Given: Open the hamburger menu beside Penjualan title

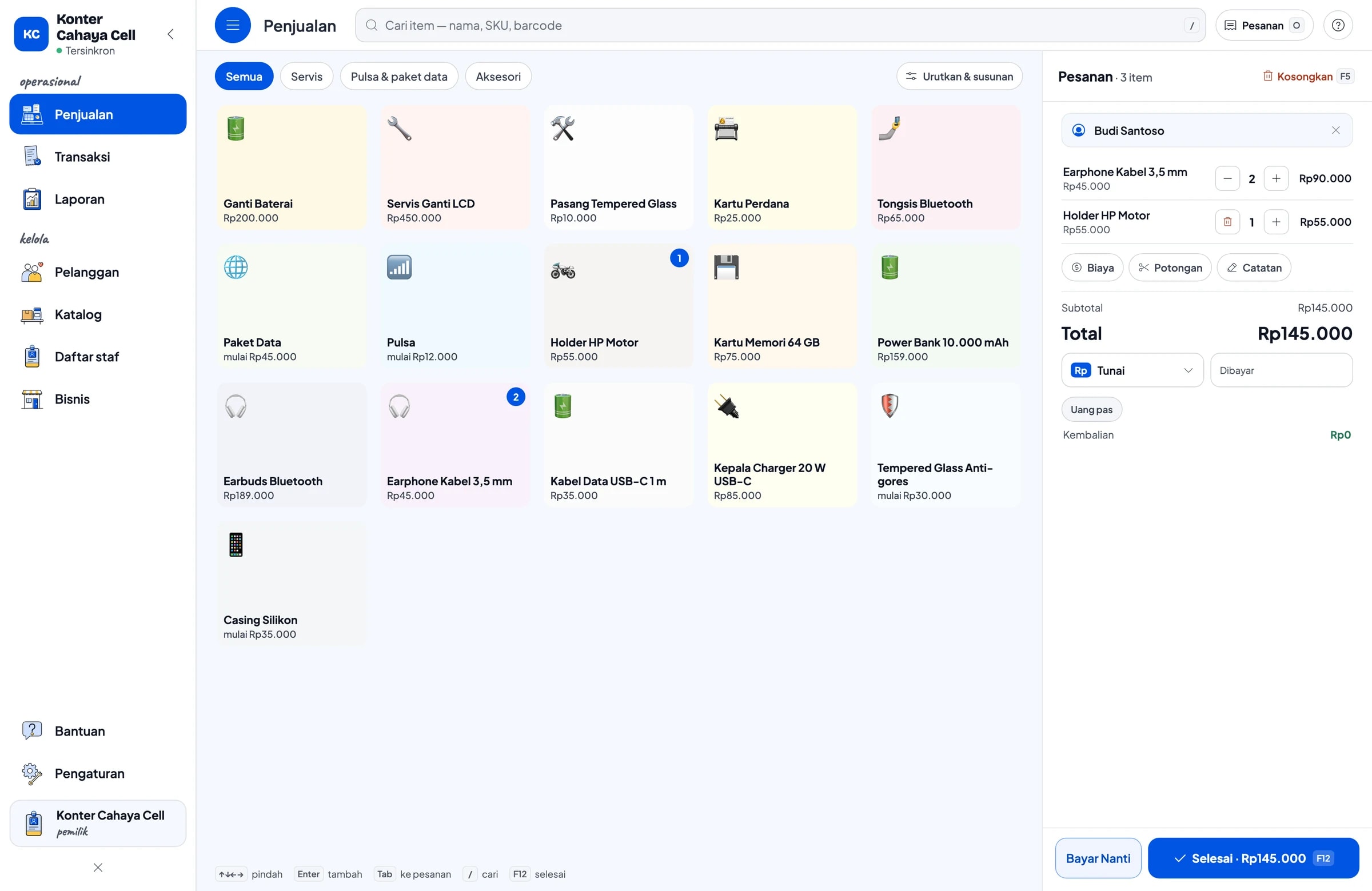Looking at the screenshot, I should tap(232, 25).
